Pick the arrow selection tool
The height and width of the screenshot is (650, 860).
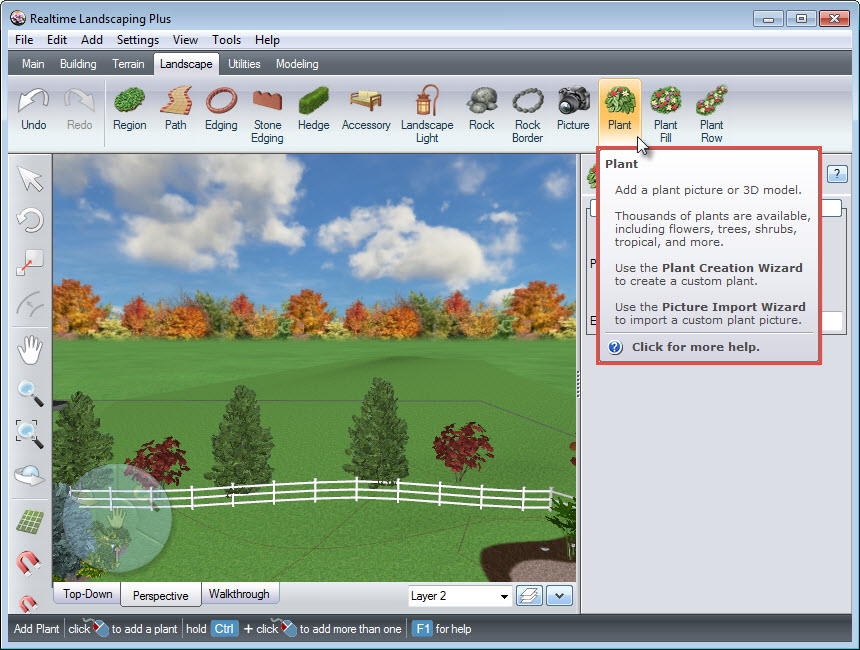30,179
